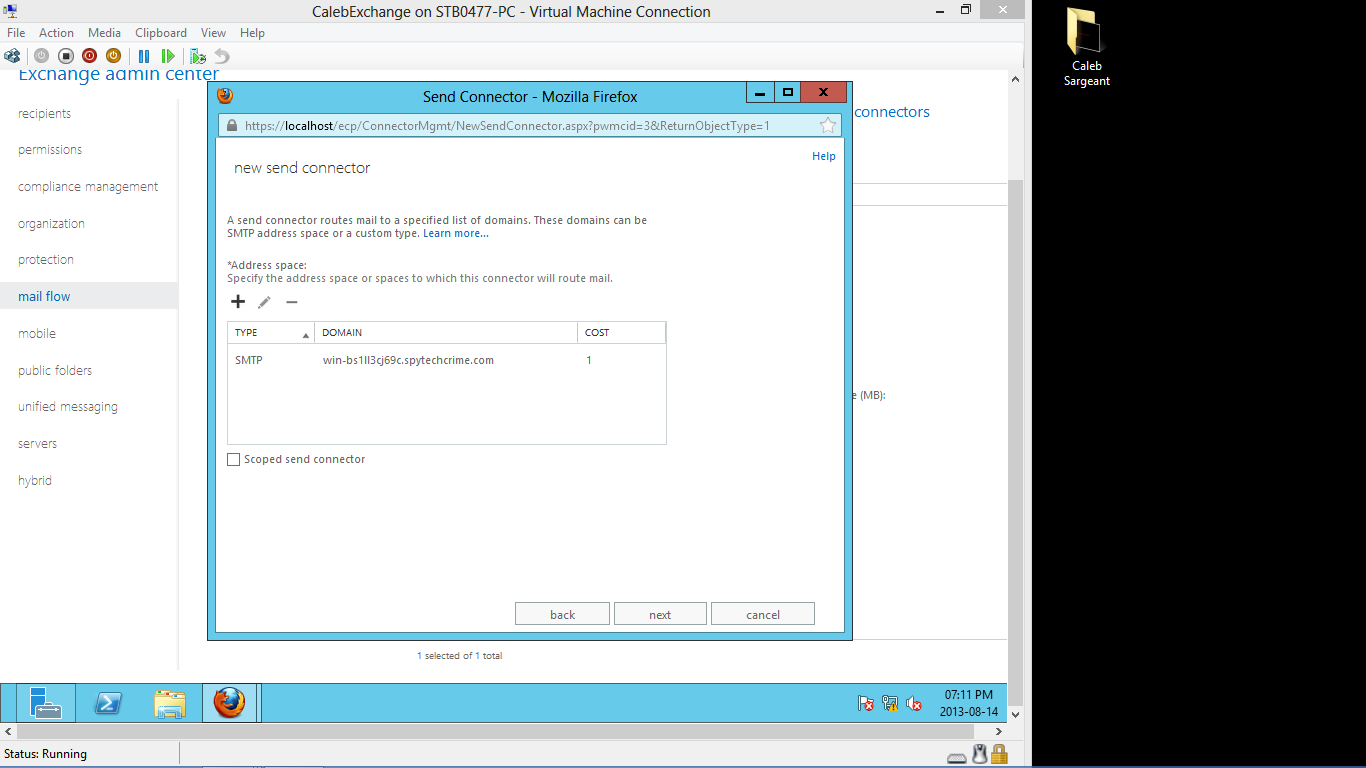The height and width of the screenshot is (768, 1366).
Task: Click the Help link in the dialog
Action: pyautogui.click(x=824, y=156)
